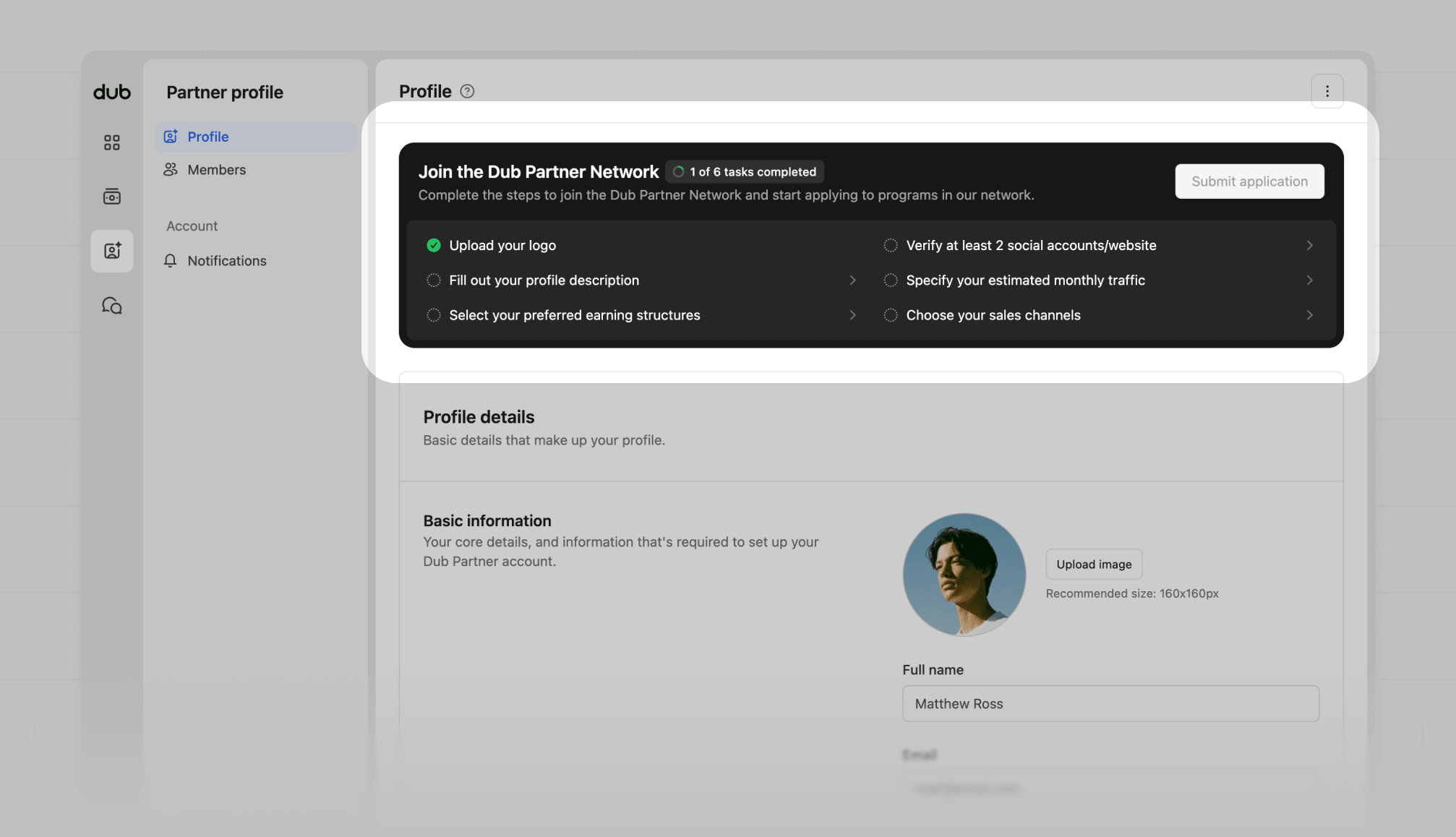1456x837 pixels.
Task: Click circle next to Verify at least 2 social accounts
Action: point(891,245)
